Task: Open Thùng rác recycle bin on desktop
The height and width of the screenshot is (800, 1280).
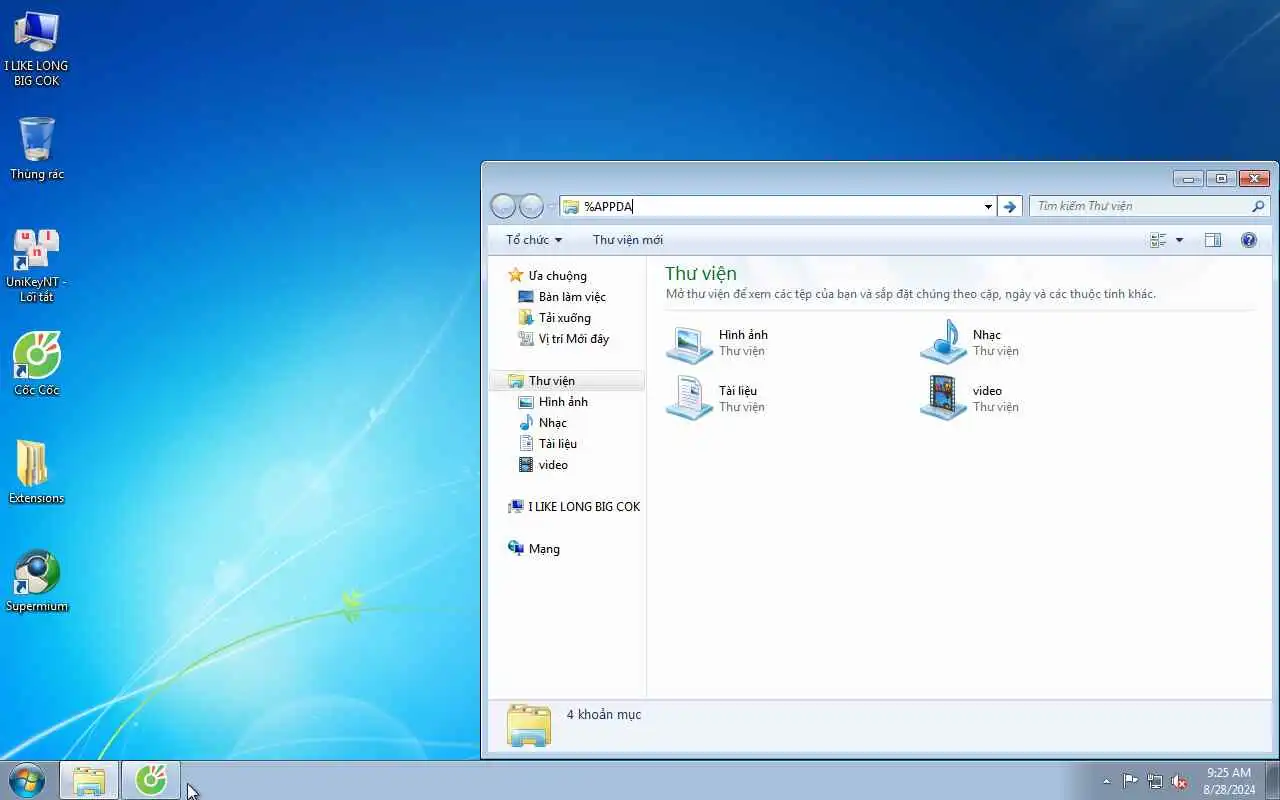Action: point(36,148)
